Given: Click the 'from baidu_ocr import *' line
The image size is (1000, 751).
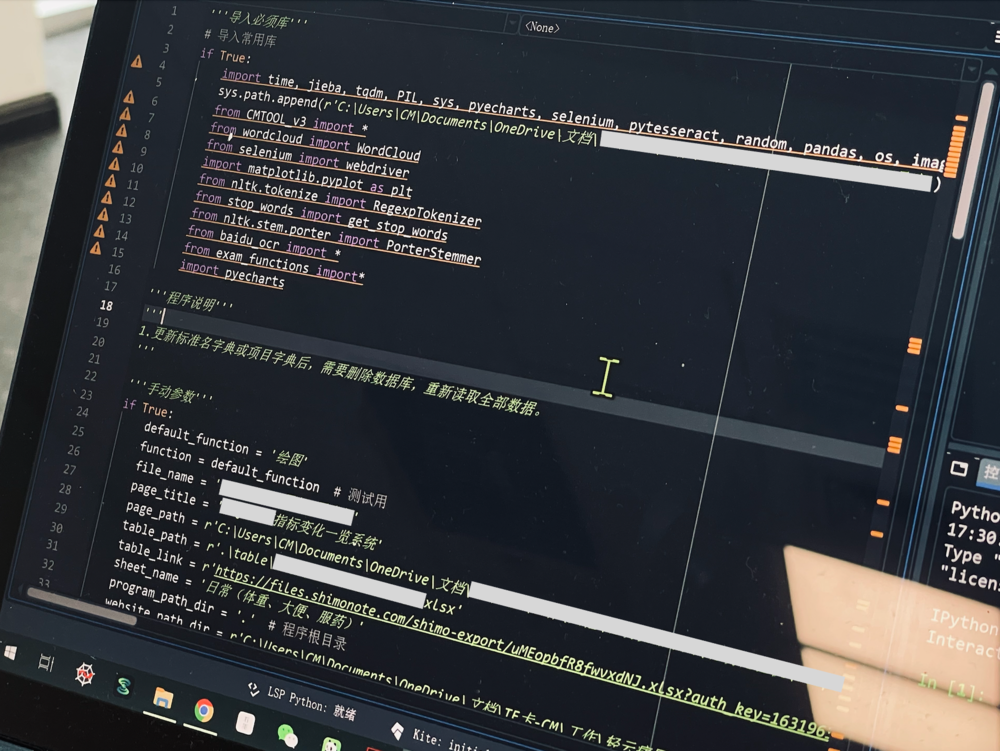Looking at the screenshot, I should point(264,242).
